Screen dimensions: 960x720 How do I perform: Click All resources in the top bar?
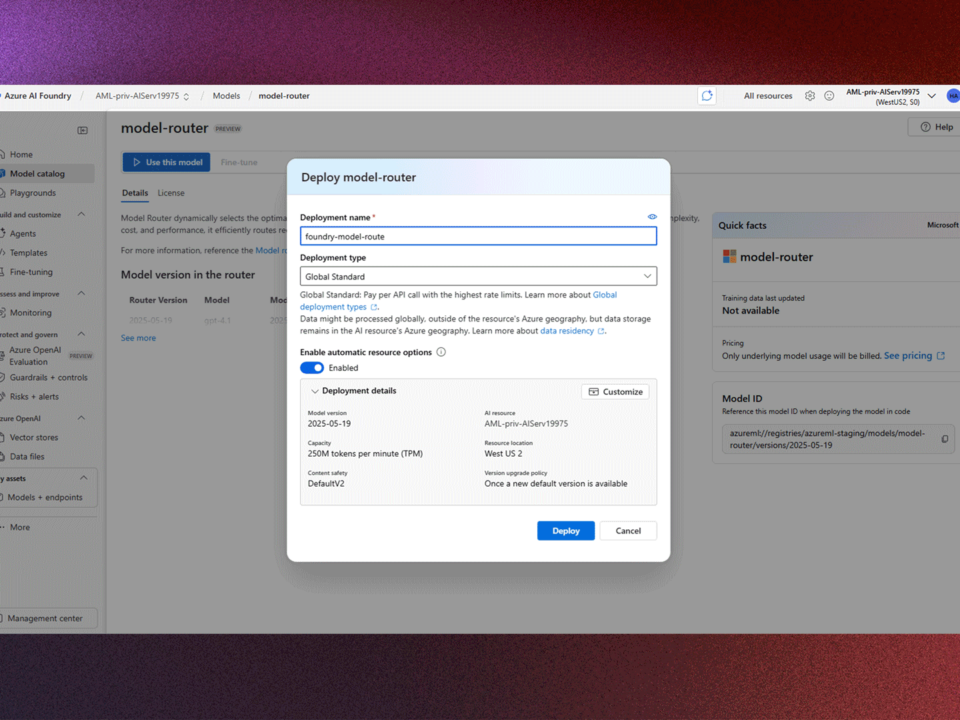tap(768, 96)
